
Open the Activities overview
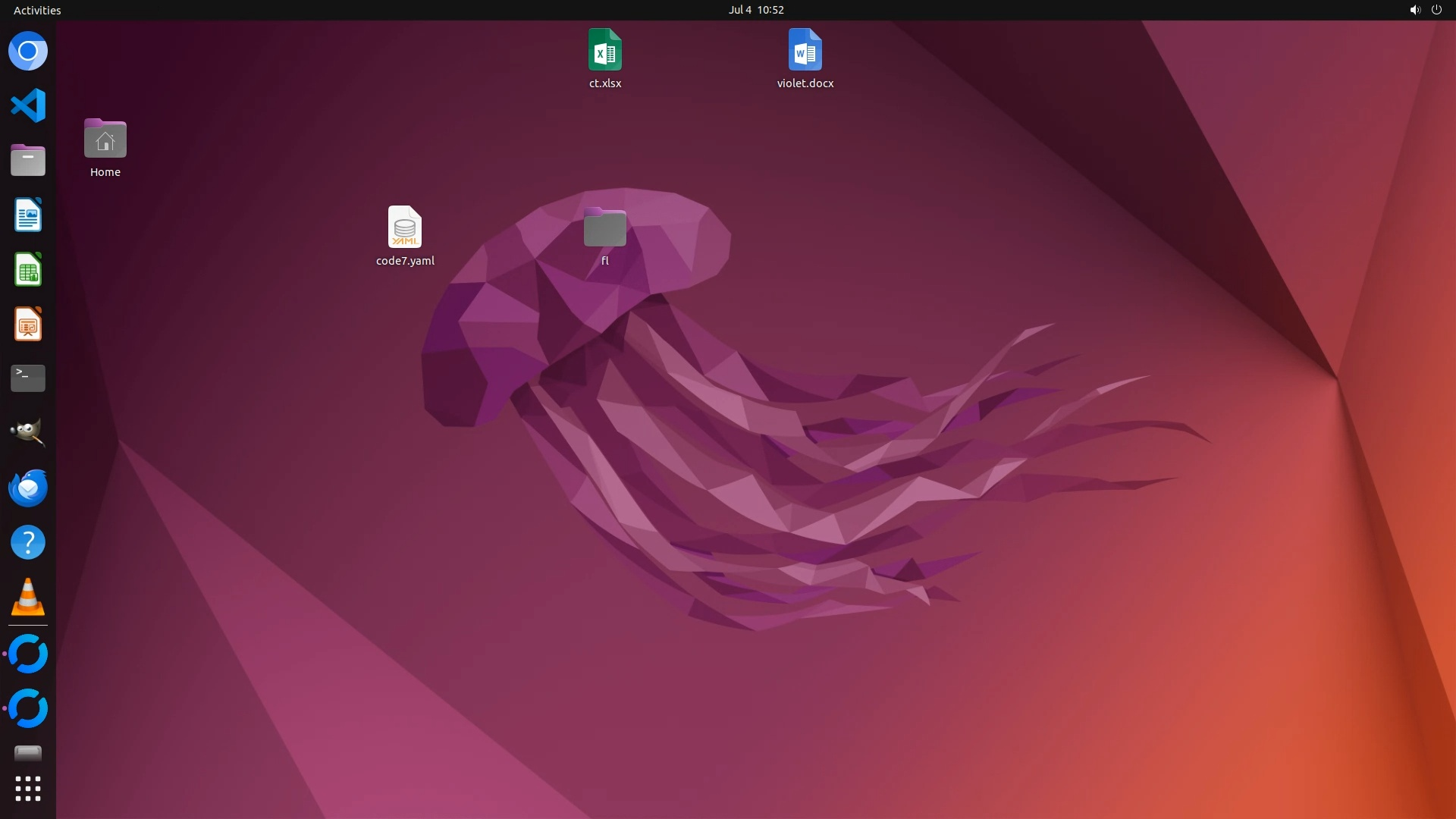pyautogui.click(x=37, y=10)
